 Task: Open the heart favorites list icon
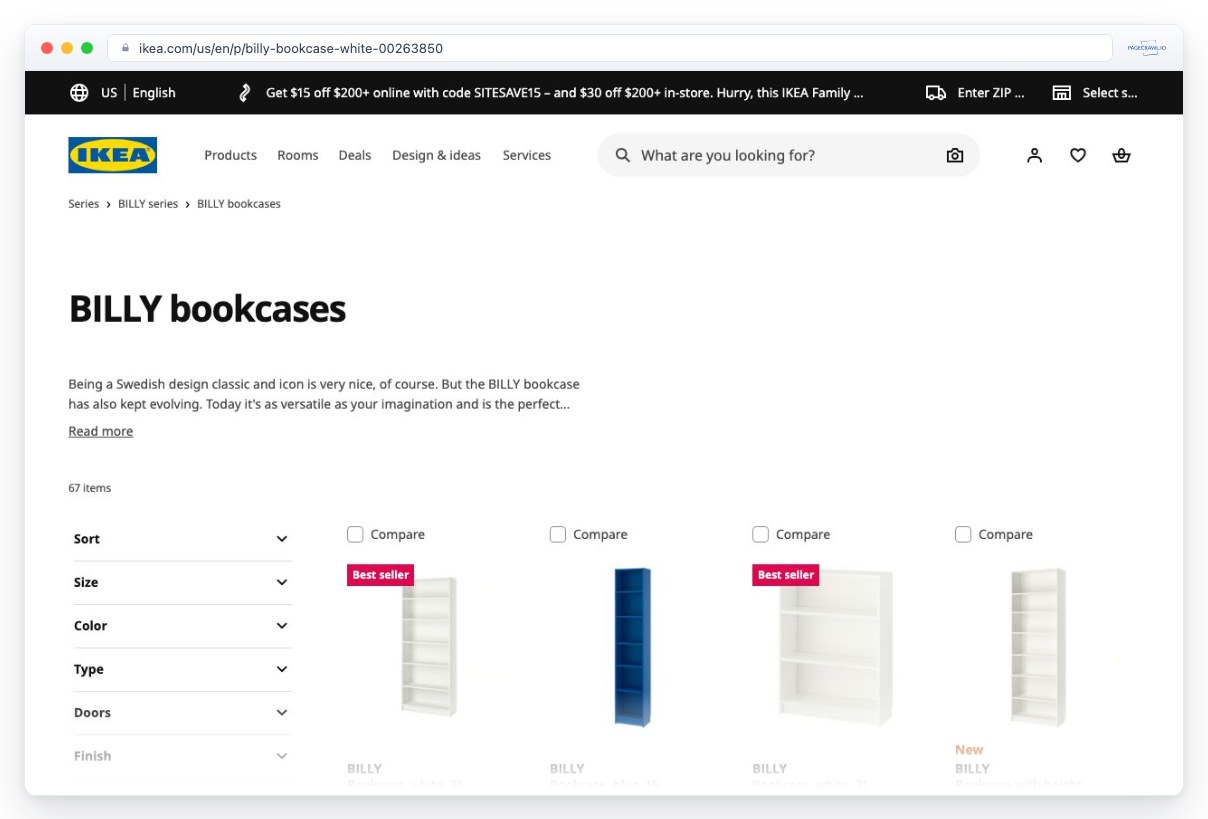(1078, 155)
